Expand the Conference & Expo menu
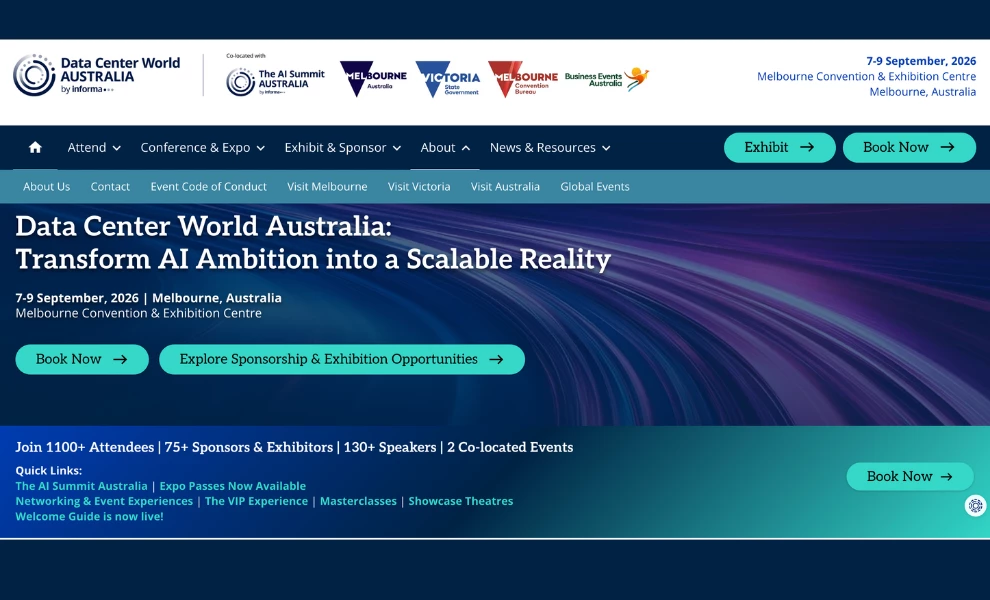Screen dimensions: 990x600 [203, 147]
